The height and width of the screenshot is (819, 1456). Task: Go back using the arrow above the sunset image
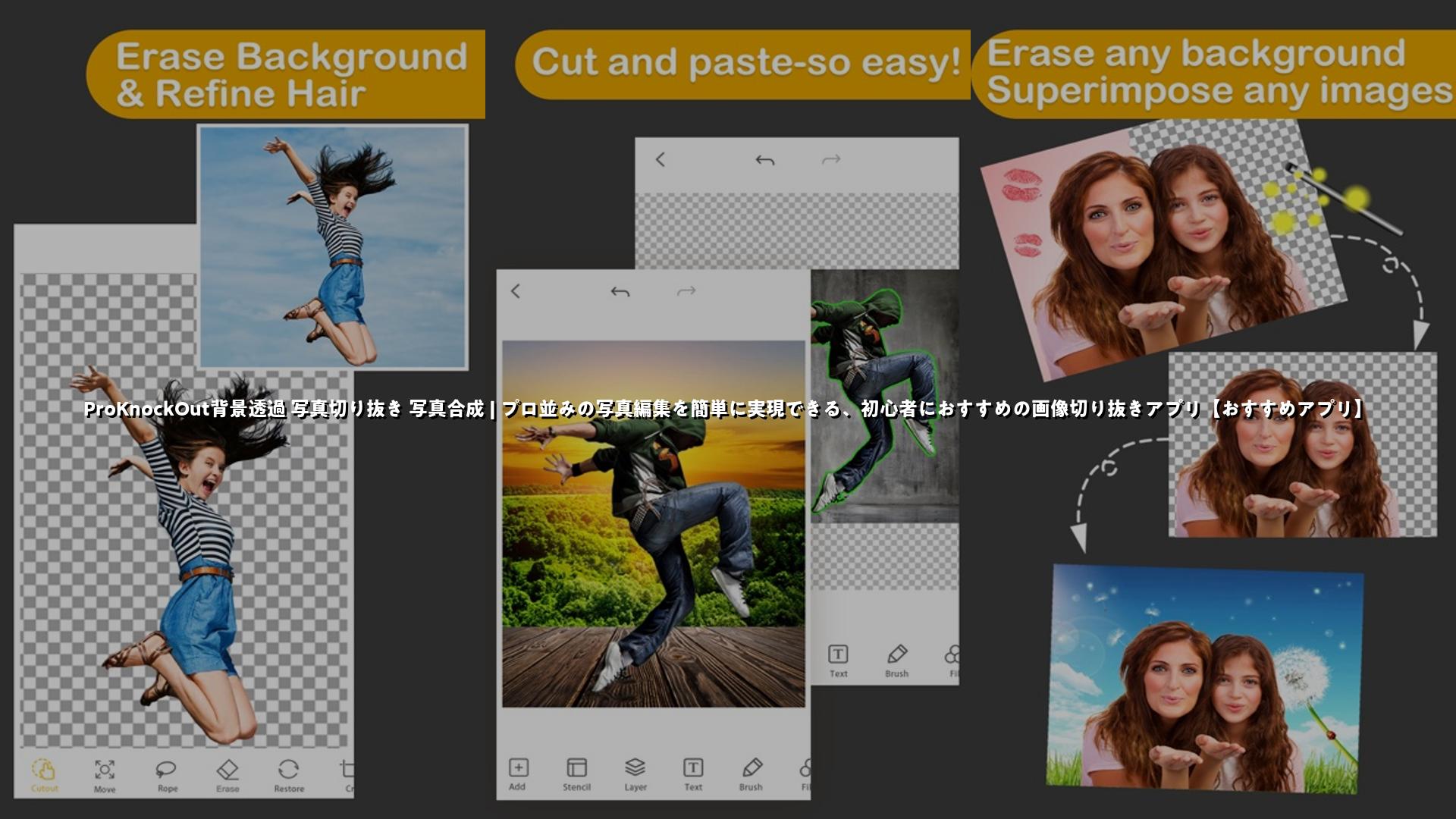pos(516,291)
